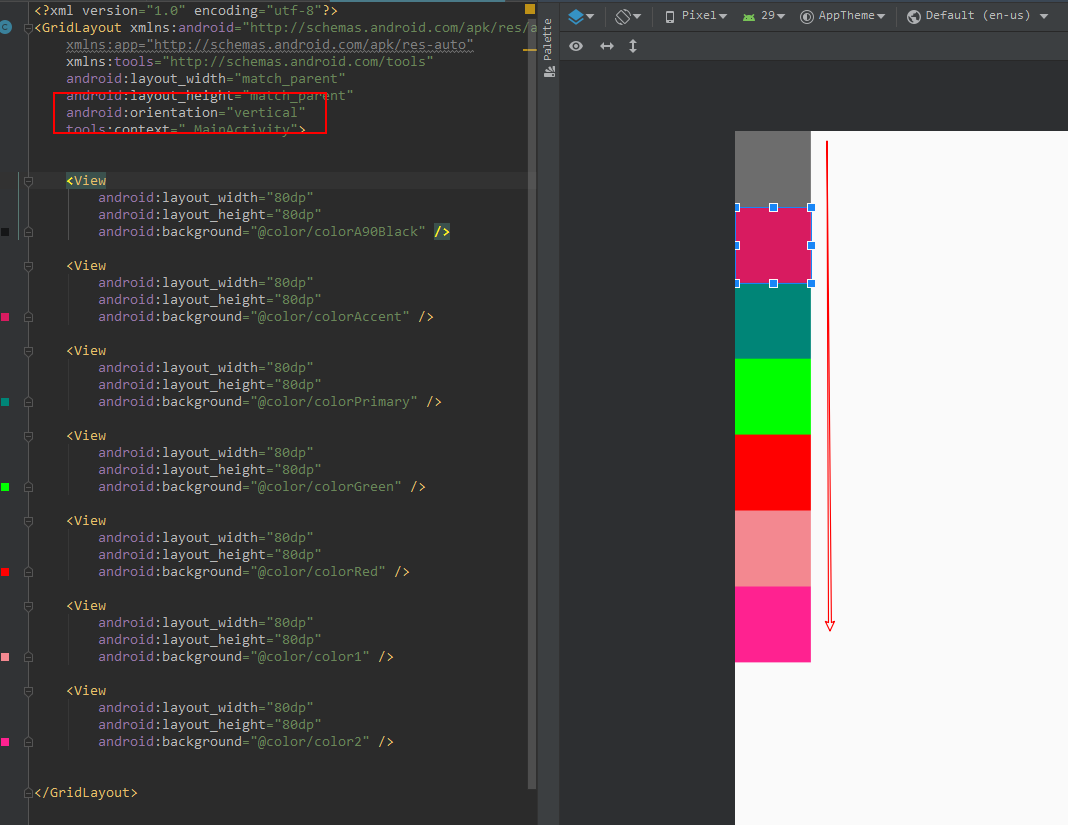Open the API level 29 dropdown
1068x825 pixels.
(764, 16)
